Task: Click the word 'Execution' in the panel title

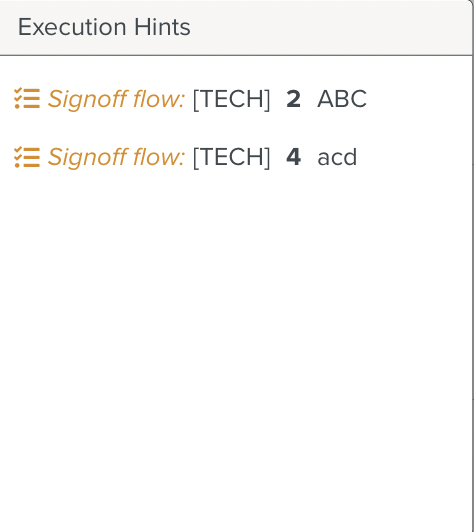Action: tap(72, 27)
